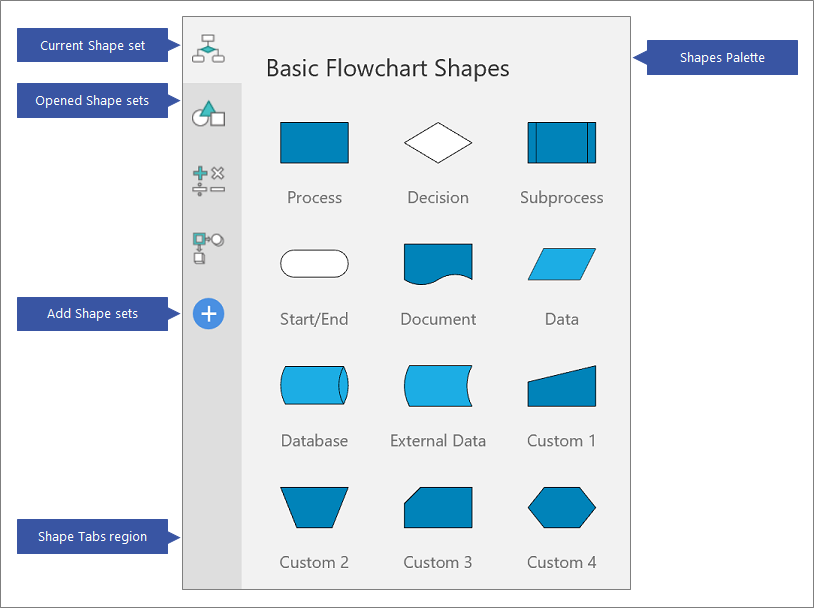814x608 pixels.
Task: Select the Custom 4 shape
Action: [561, 508]
